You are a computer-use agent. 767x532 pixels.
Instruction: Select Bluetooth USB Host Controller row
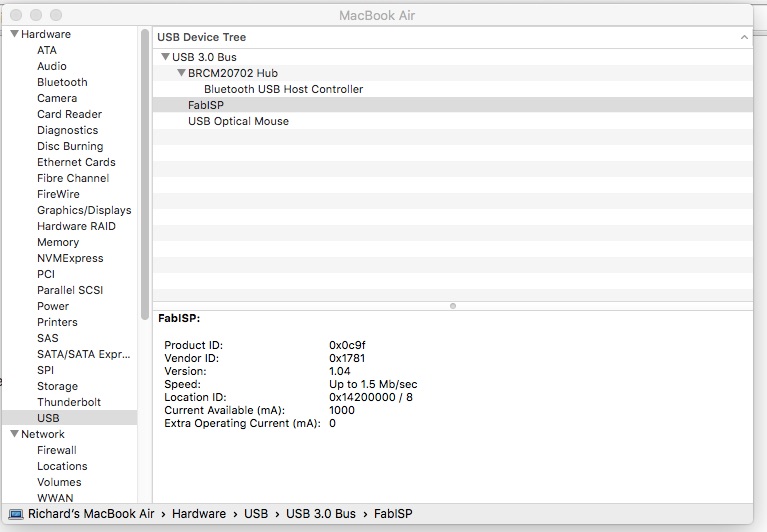453,89
